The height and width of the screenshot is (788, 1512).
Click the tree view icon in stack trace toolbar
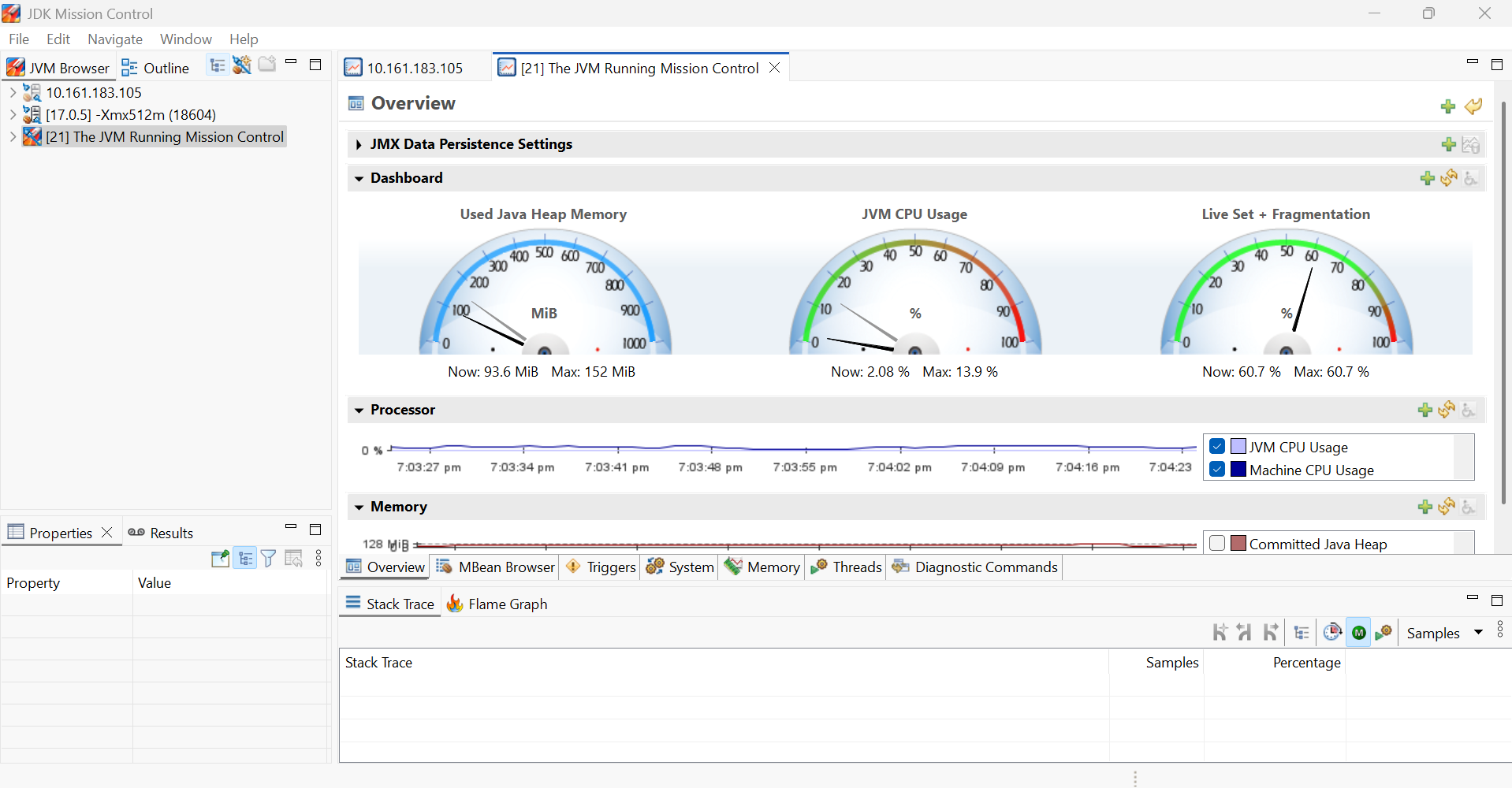click(x=1302, y=633)
